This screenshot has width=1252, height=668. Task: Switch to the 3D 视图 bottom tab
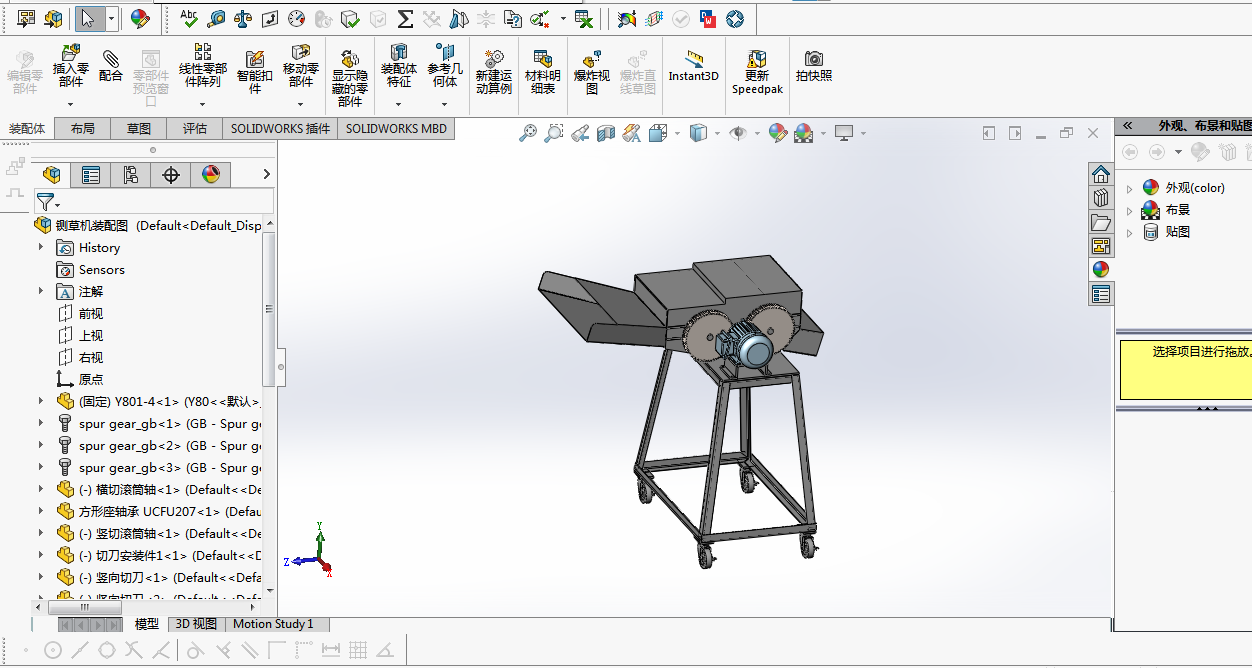point(196,624)
